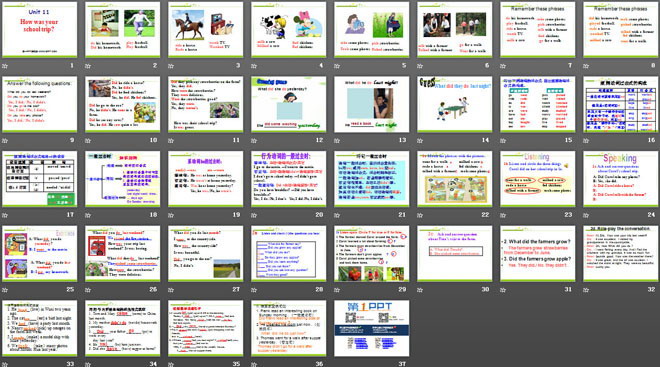Select slide 31 What did the farmers grow

pos(538,253)
